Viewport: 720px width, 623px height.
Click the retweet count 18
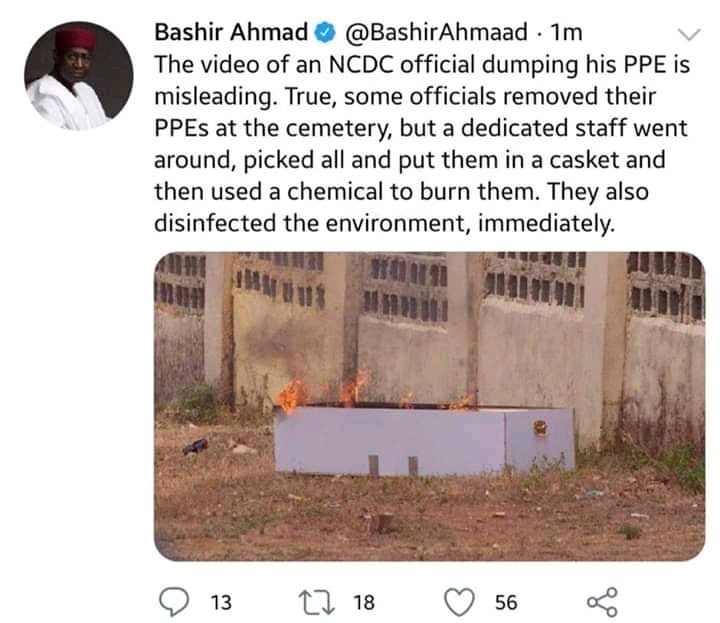pyautogui.click(x=364, y=602)
